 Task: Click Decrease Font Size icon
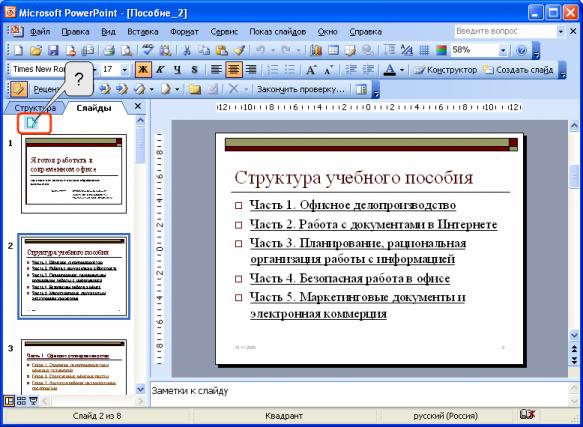coord(329,70)
